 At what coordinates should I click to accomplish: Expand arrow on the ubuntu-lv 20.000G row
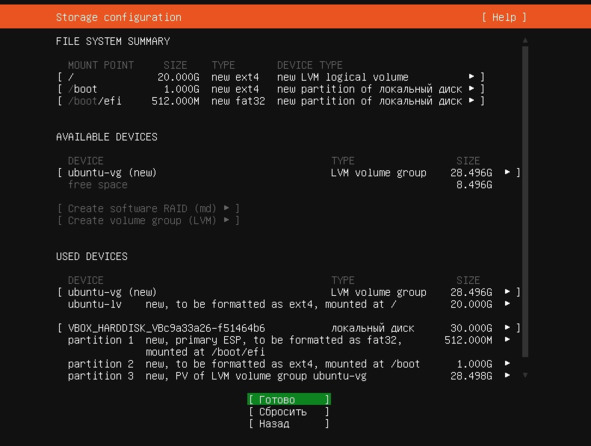pos(507,304)
